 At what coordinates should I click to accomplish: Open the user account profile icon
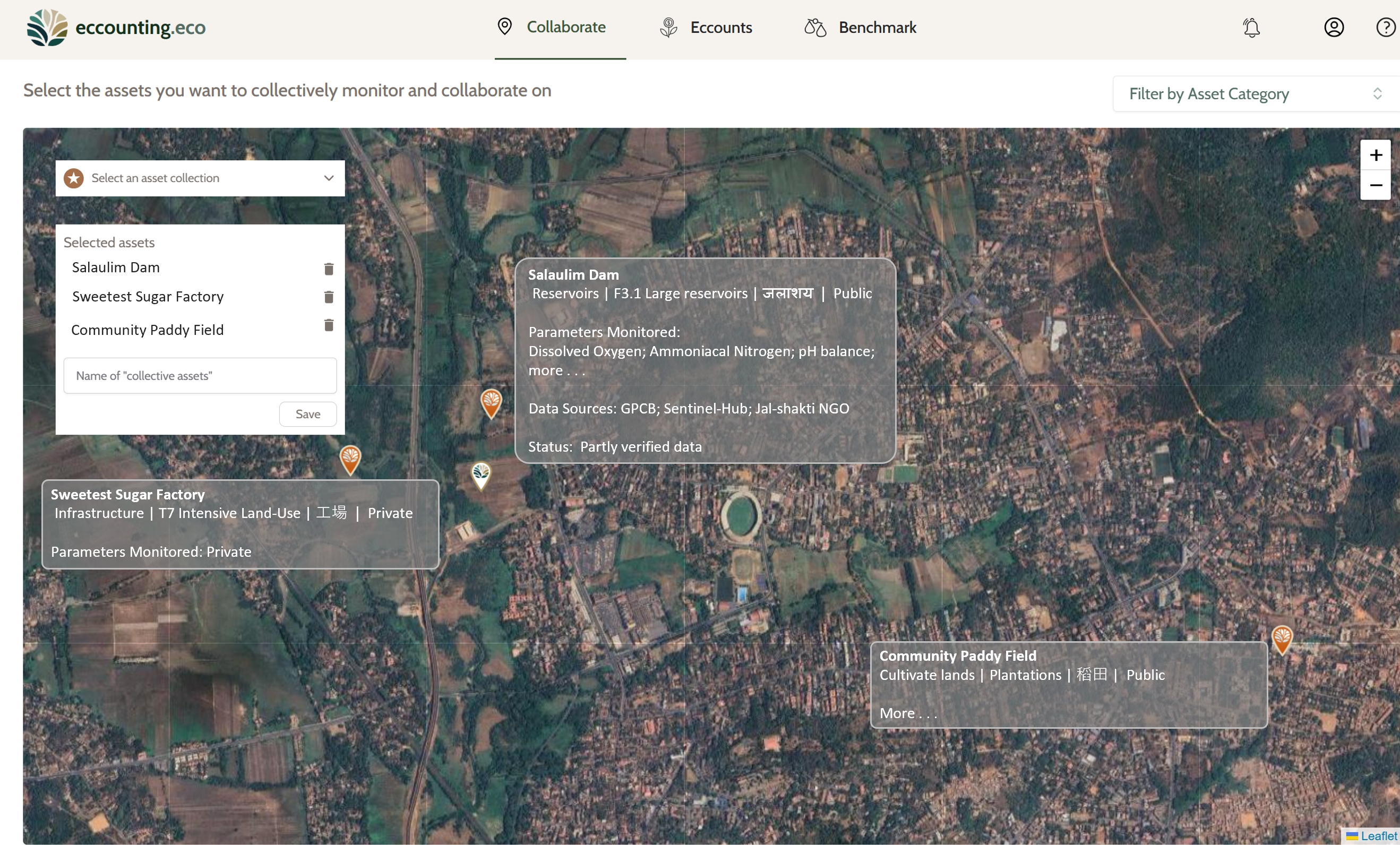click(x=1334, y=27)
